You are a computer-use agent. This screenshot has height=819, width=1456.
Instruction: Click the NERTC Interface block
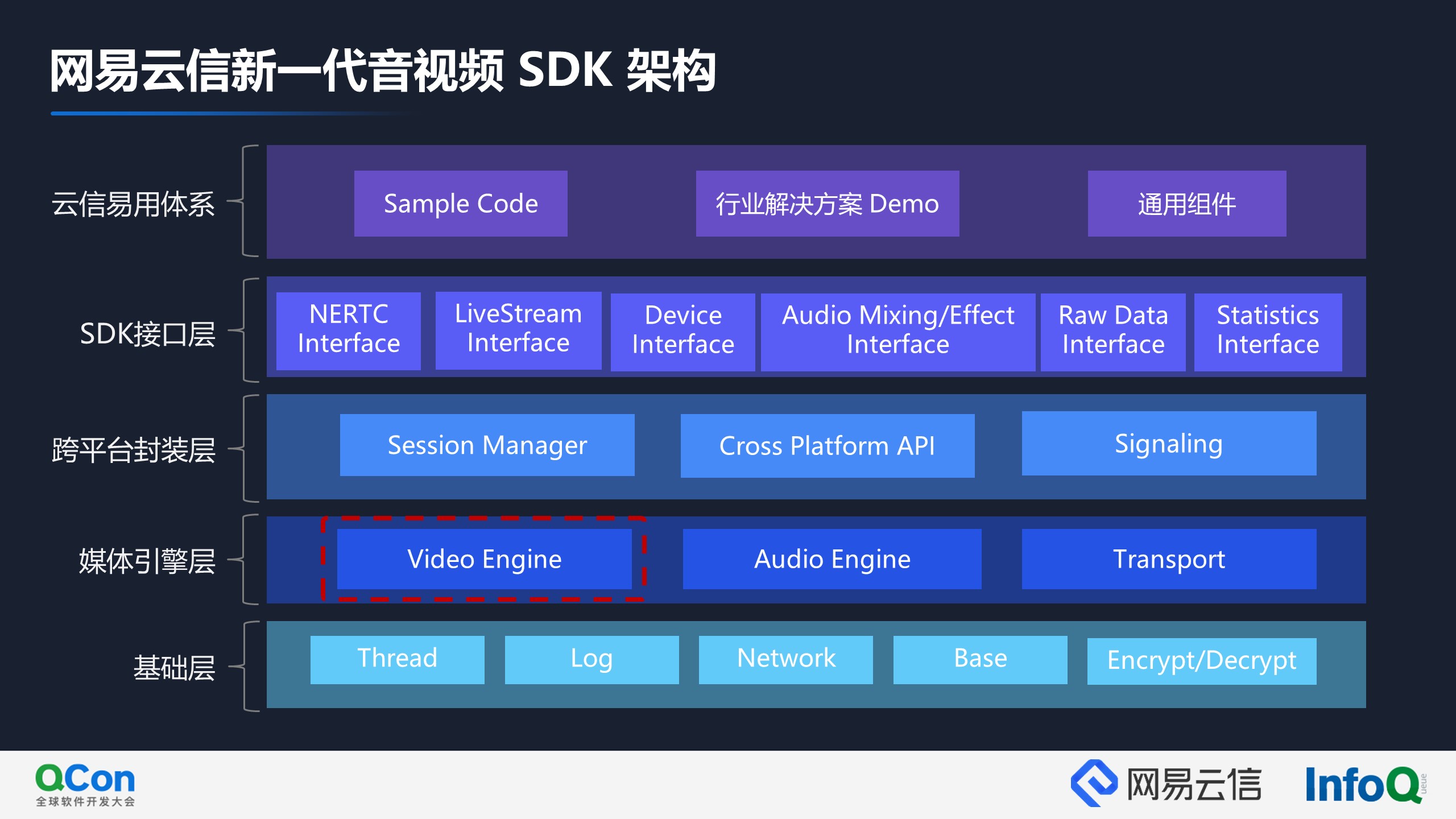click(x=349, y=330)
